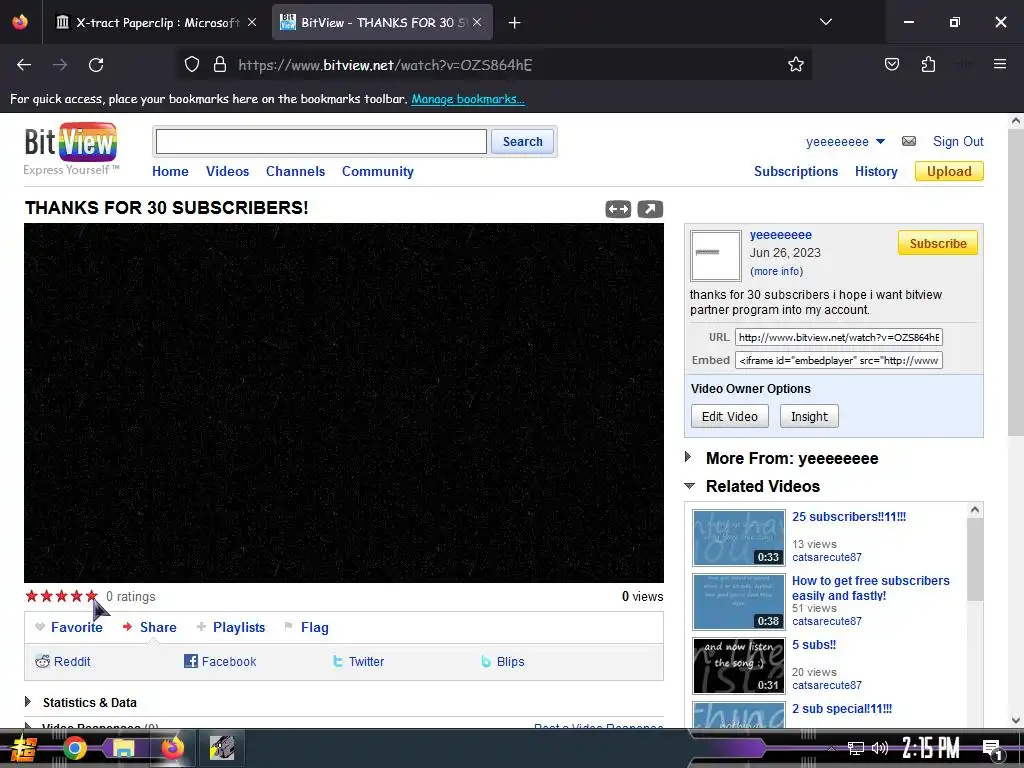Open How to get free subscribers link
Screen dimensions: 1024x768
point(871,588)
